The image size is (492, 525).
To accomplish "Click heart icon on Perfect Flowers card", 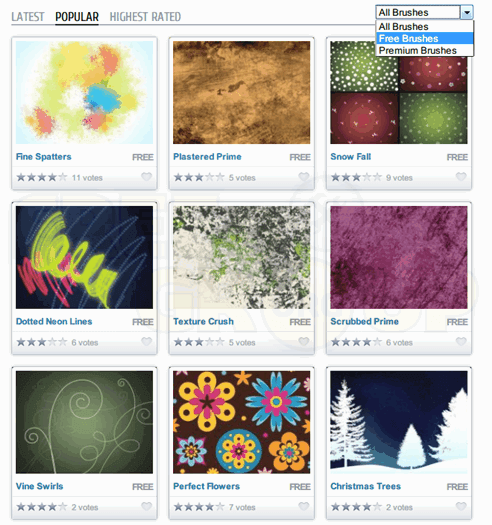I will pyautogui.click(x=304, y=506).
